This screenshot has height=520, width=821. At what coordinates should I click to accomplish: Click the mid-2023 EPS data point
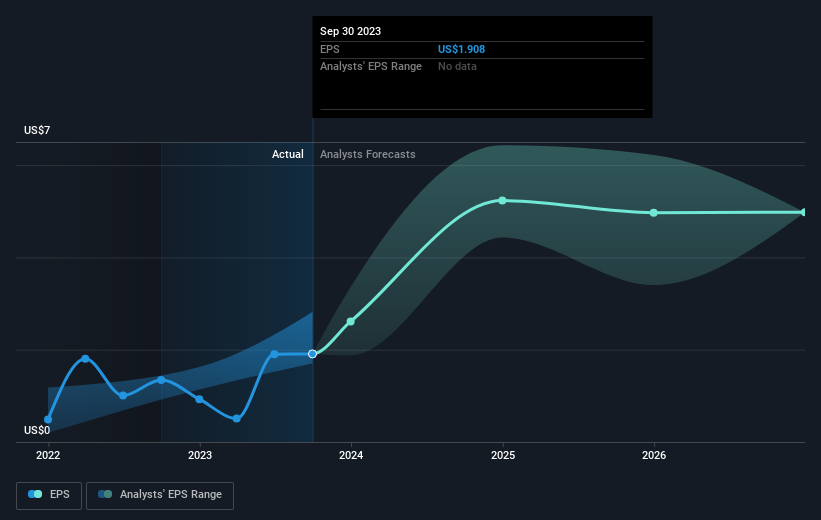tap(274, 355)
